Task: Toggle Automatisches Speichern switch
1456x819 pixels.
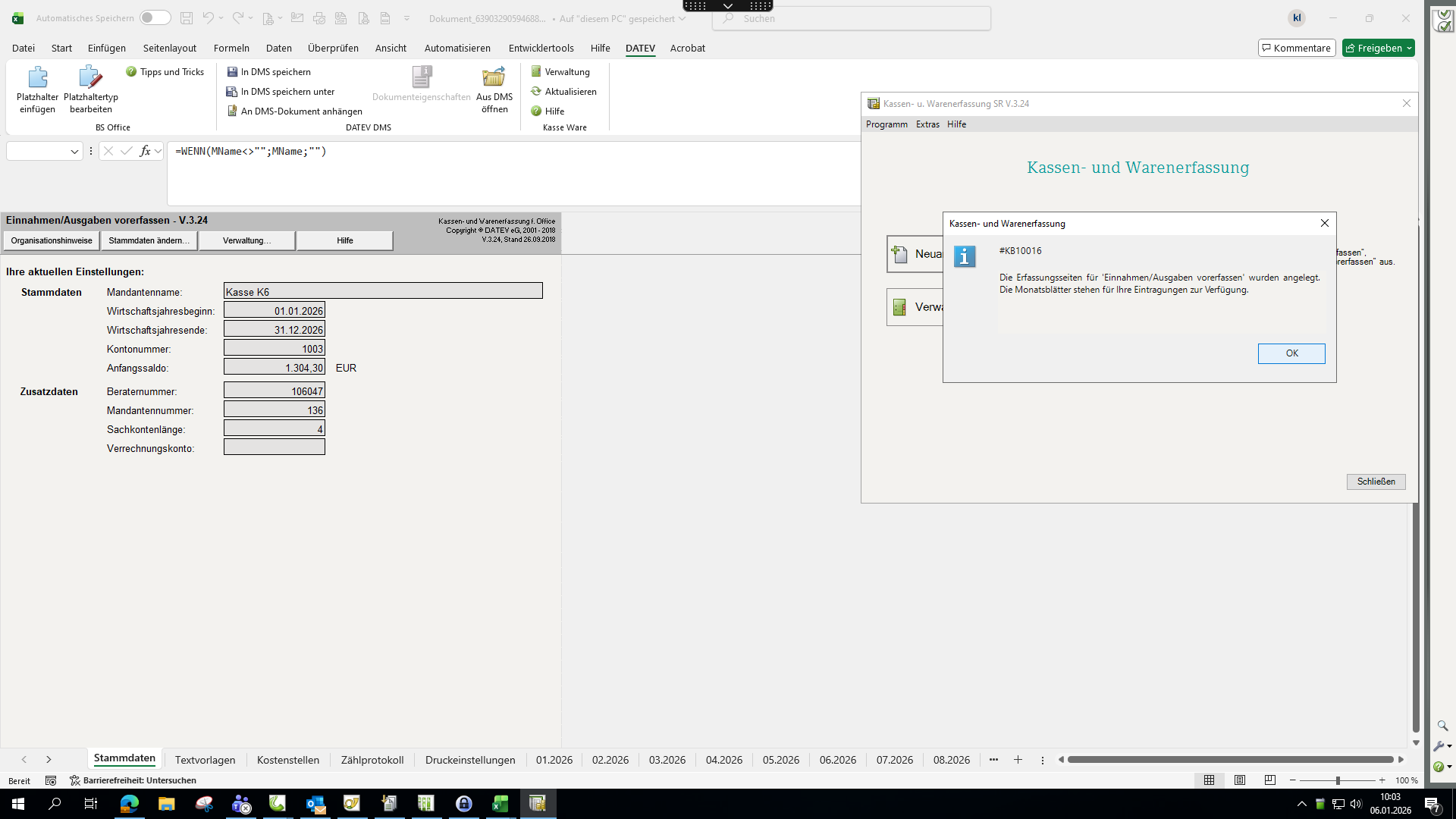Action: pos(155,18)
